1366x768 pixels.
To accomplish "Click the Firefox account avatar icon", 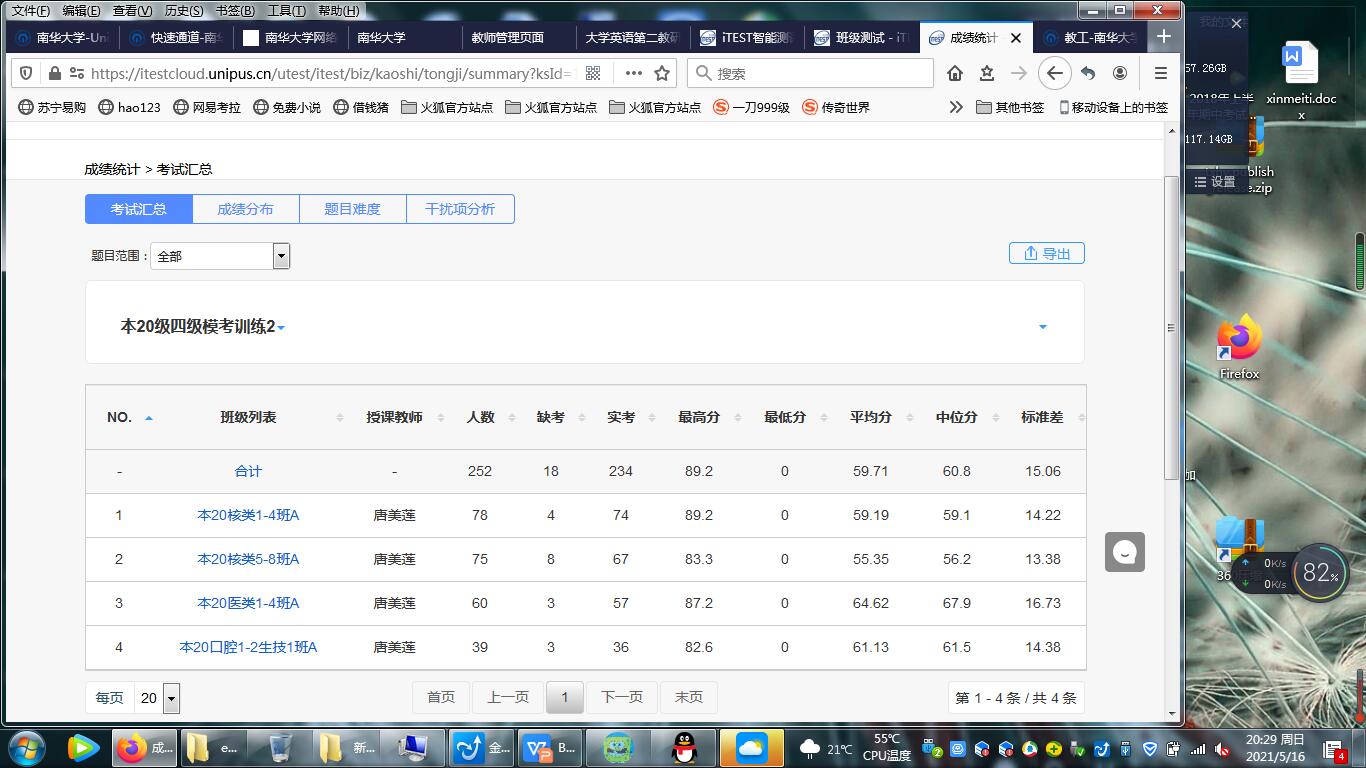I will [1120, 73].
